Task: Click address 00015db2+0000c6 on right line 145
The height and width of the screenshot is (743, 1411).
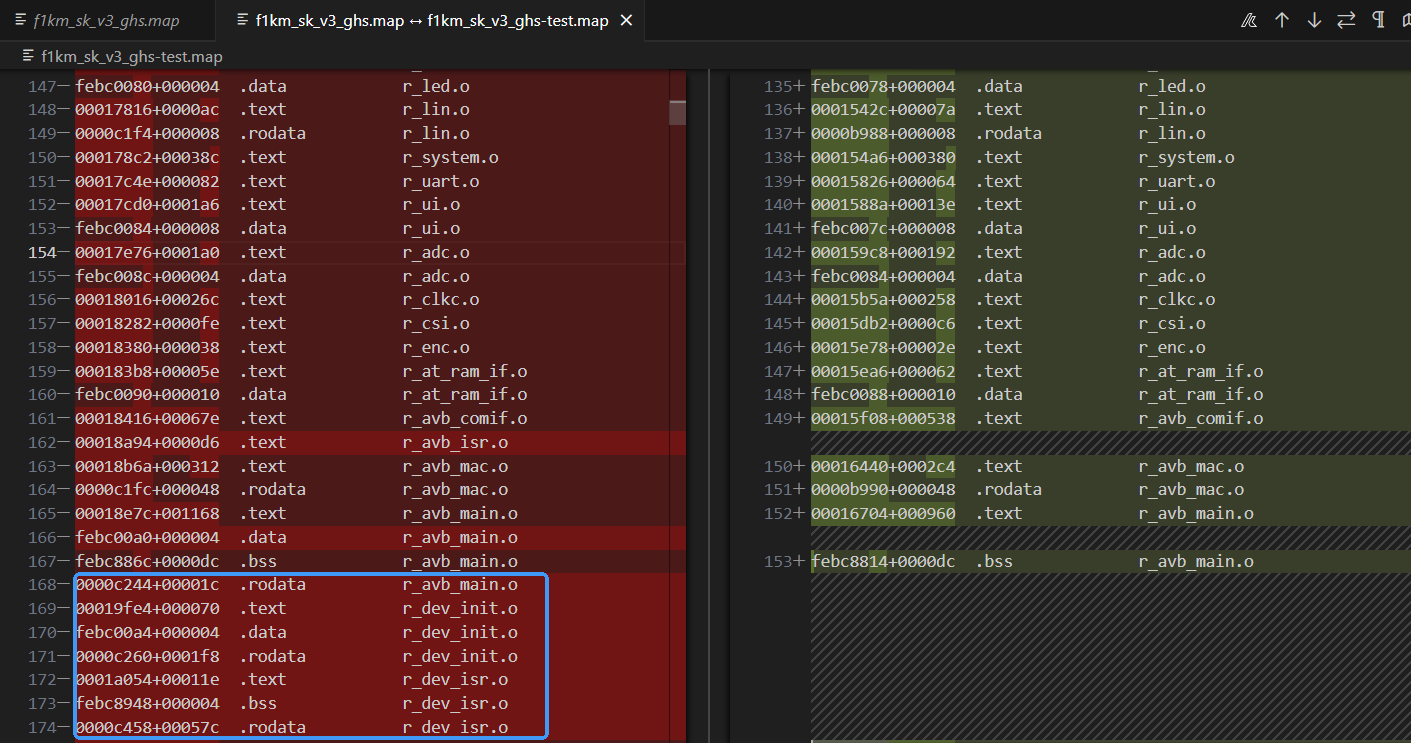Action: (883, 323)
